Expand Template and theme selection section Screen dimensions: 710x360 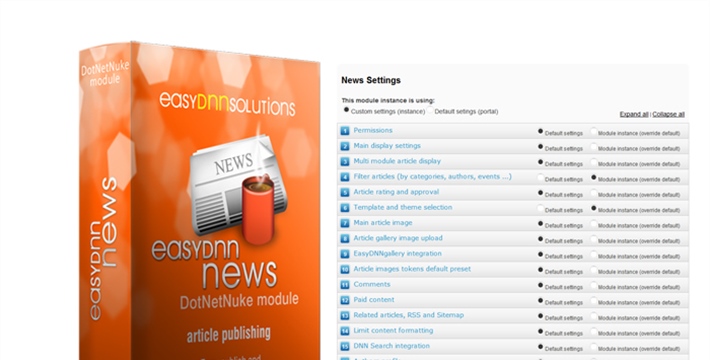tap(403, 207)
